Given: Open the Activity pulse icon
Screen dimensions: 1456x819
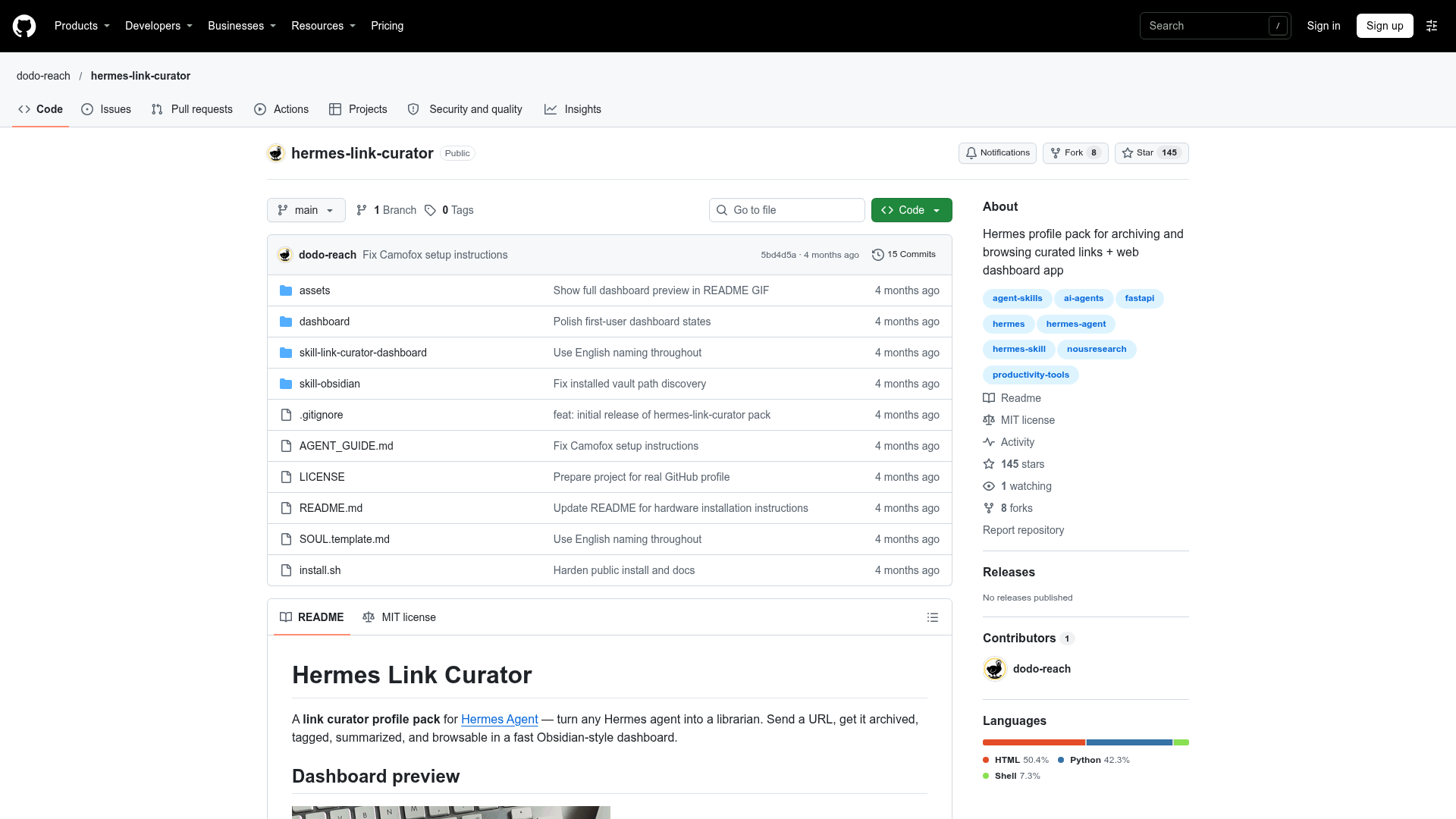Looking at the screenshot, I should (x=989, y=442).
